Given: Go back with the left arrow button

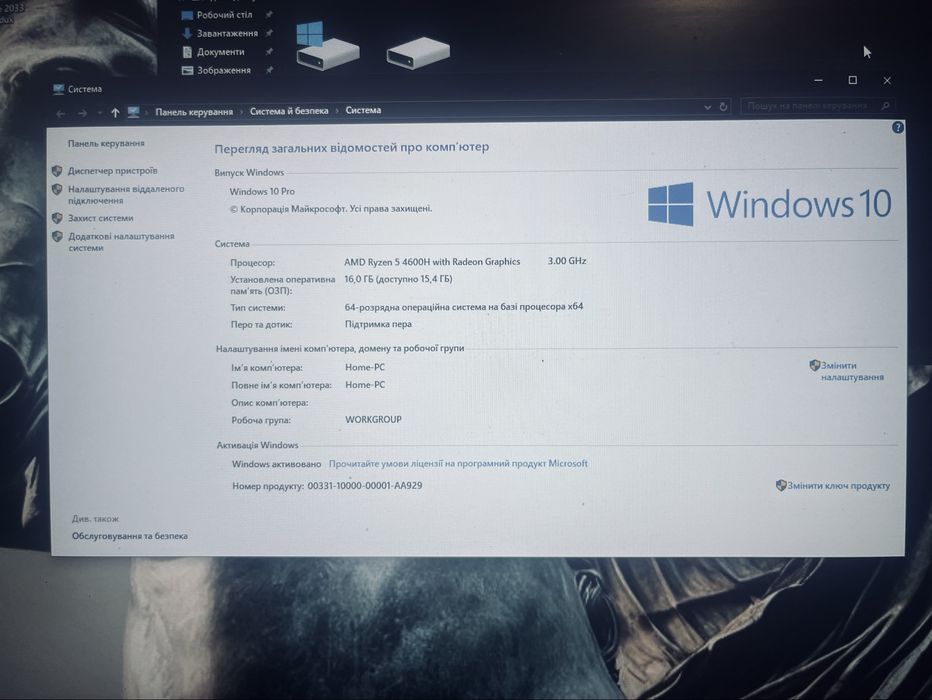Looking at the screenshot, I should (x=61, y=113).
